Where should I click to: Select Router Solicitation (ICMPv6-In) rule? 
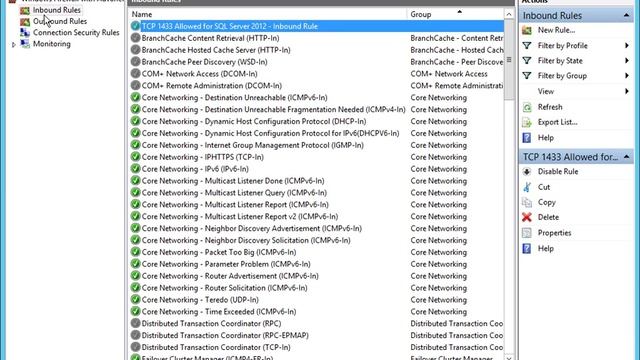pos(224,287)
